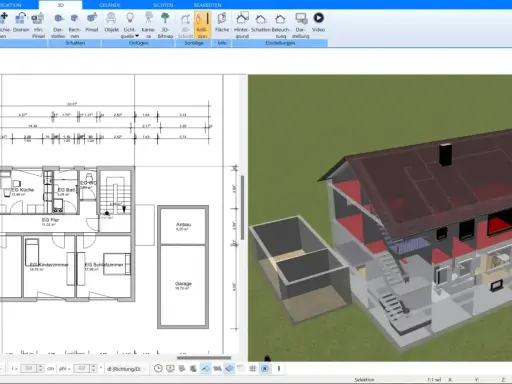Click the l = length input field
The height and width of the screenshot is (384, 512).
coord(29,368)
